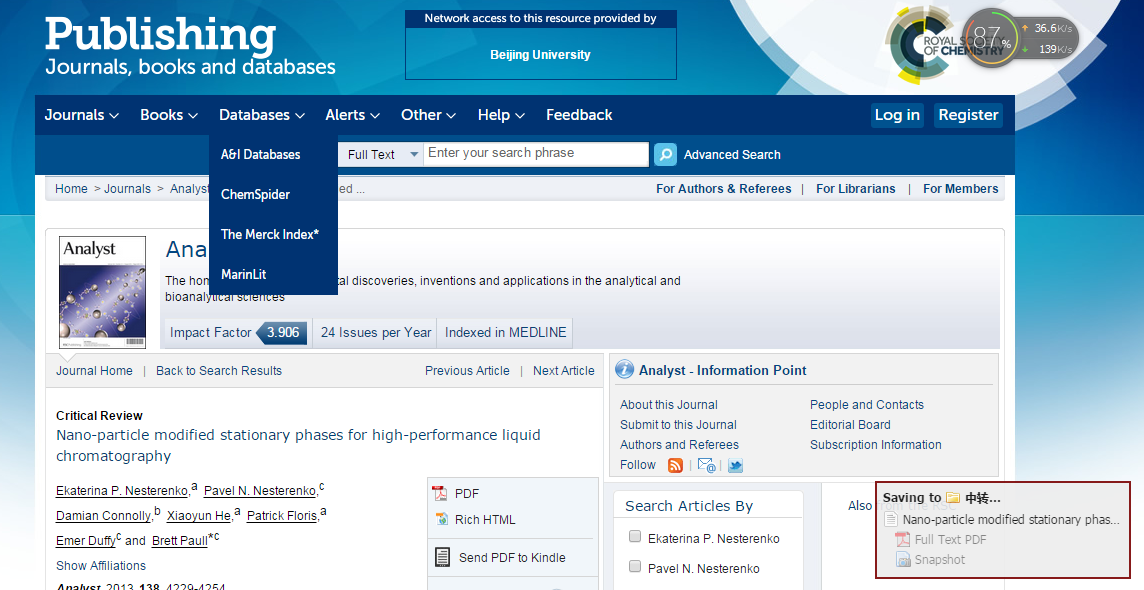The image size is (1144, 590).
Task: Open People and Contacts
Action: coord(867,405)
